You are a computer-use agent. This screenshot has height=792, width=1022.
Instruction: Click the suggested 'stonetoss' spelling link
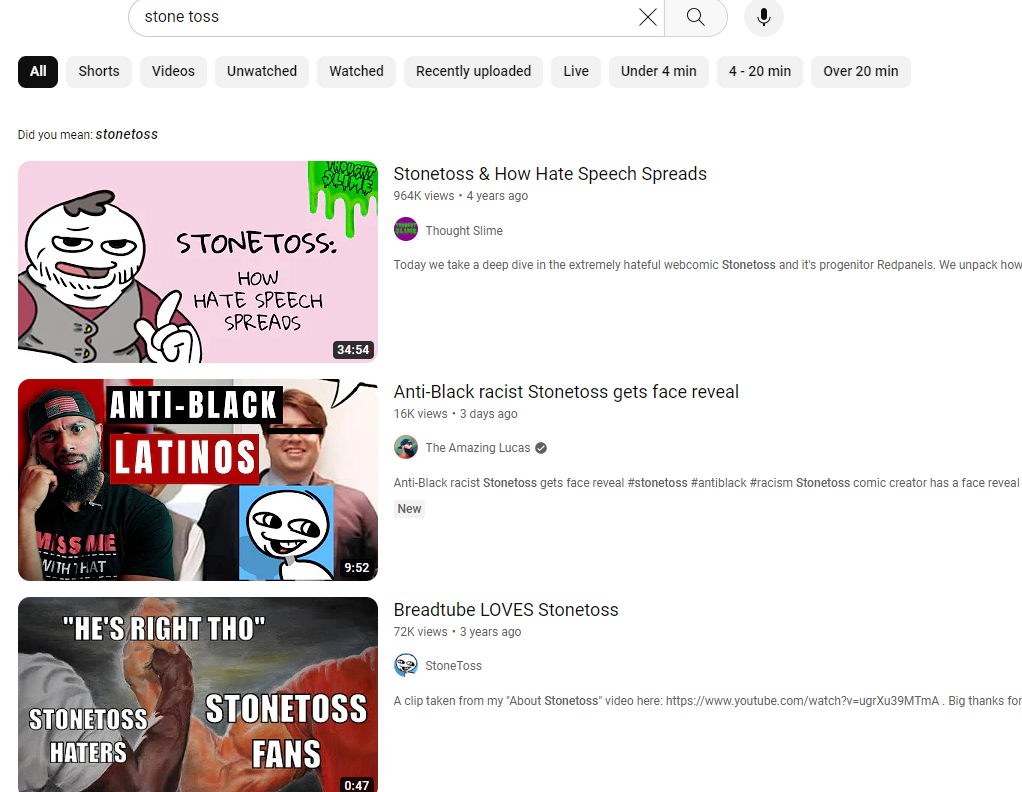pyautogui.click(x=126, y=134)
